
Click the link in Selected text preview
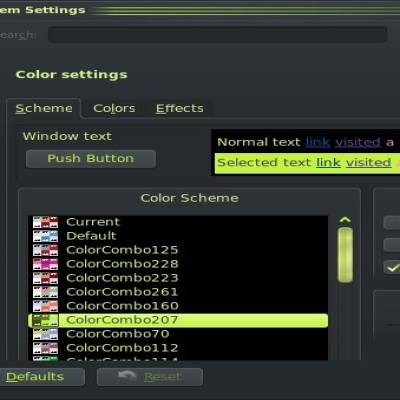click(328, 163)
